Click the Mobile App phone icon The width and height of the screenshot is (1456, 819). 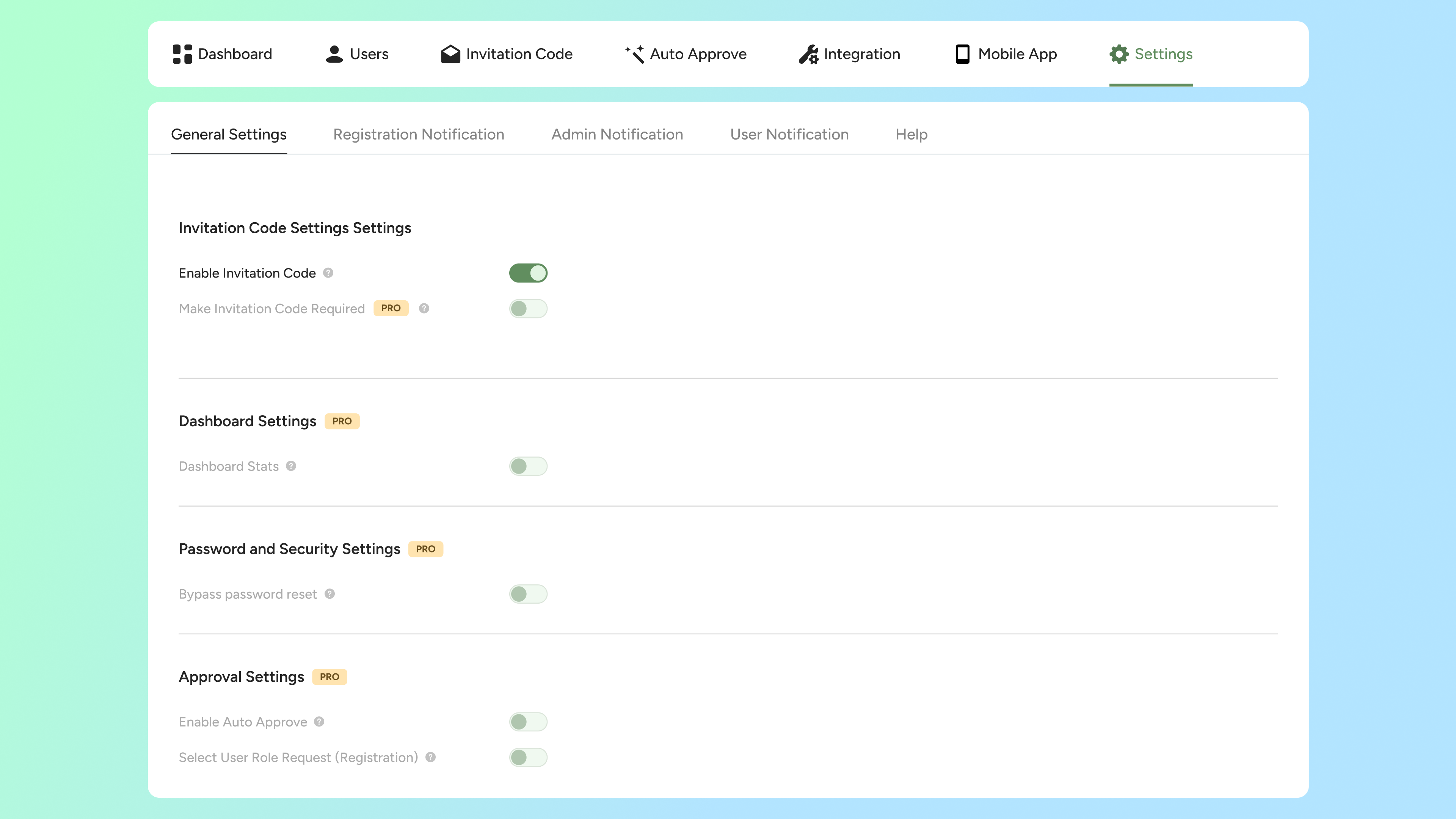[x=962, y=54]
